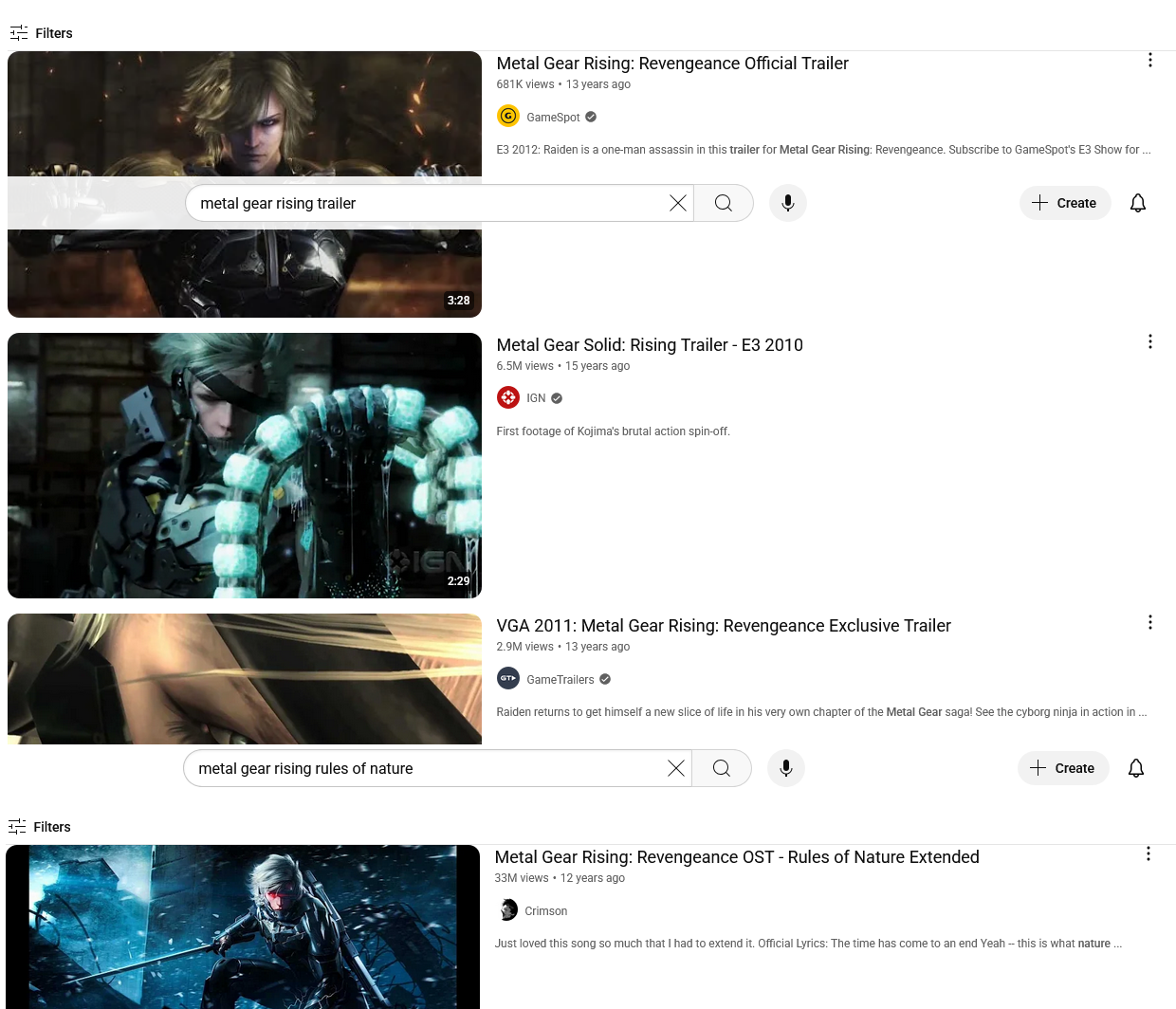Click the GameTrailers verified badge
The image size is (1176, 1009).
point(605,680)
